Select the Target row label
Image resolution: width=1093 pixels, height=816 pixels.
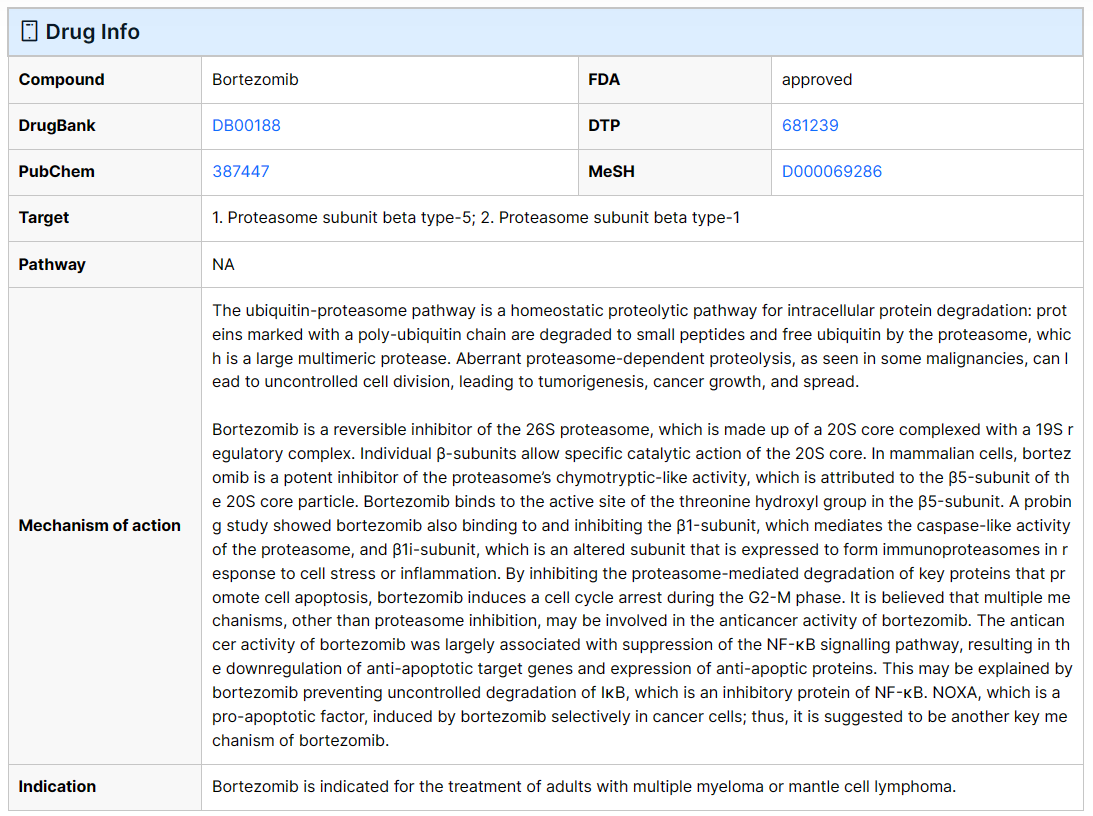pos(44,217)
